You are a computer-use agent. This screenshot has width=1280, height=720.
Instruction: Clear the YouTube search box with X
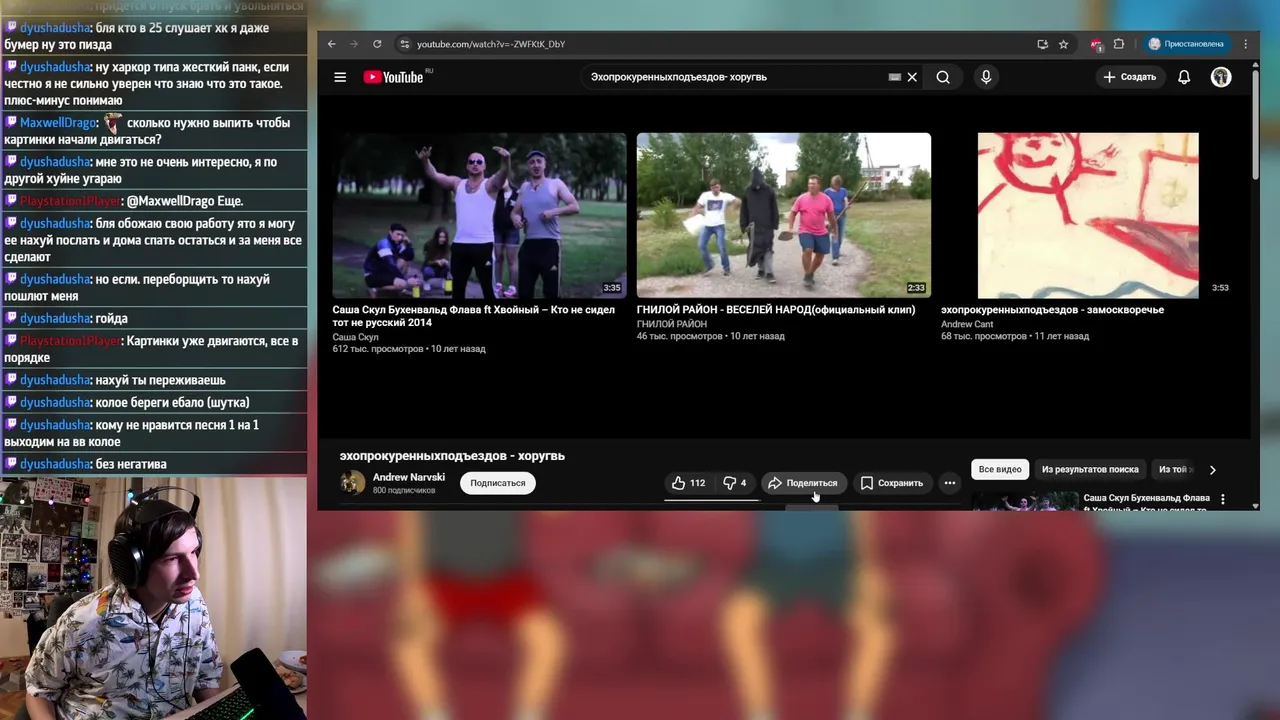coord(912,77)
